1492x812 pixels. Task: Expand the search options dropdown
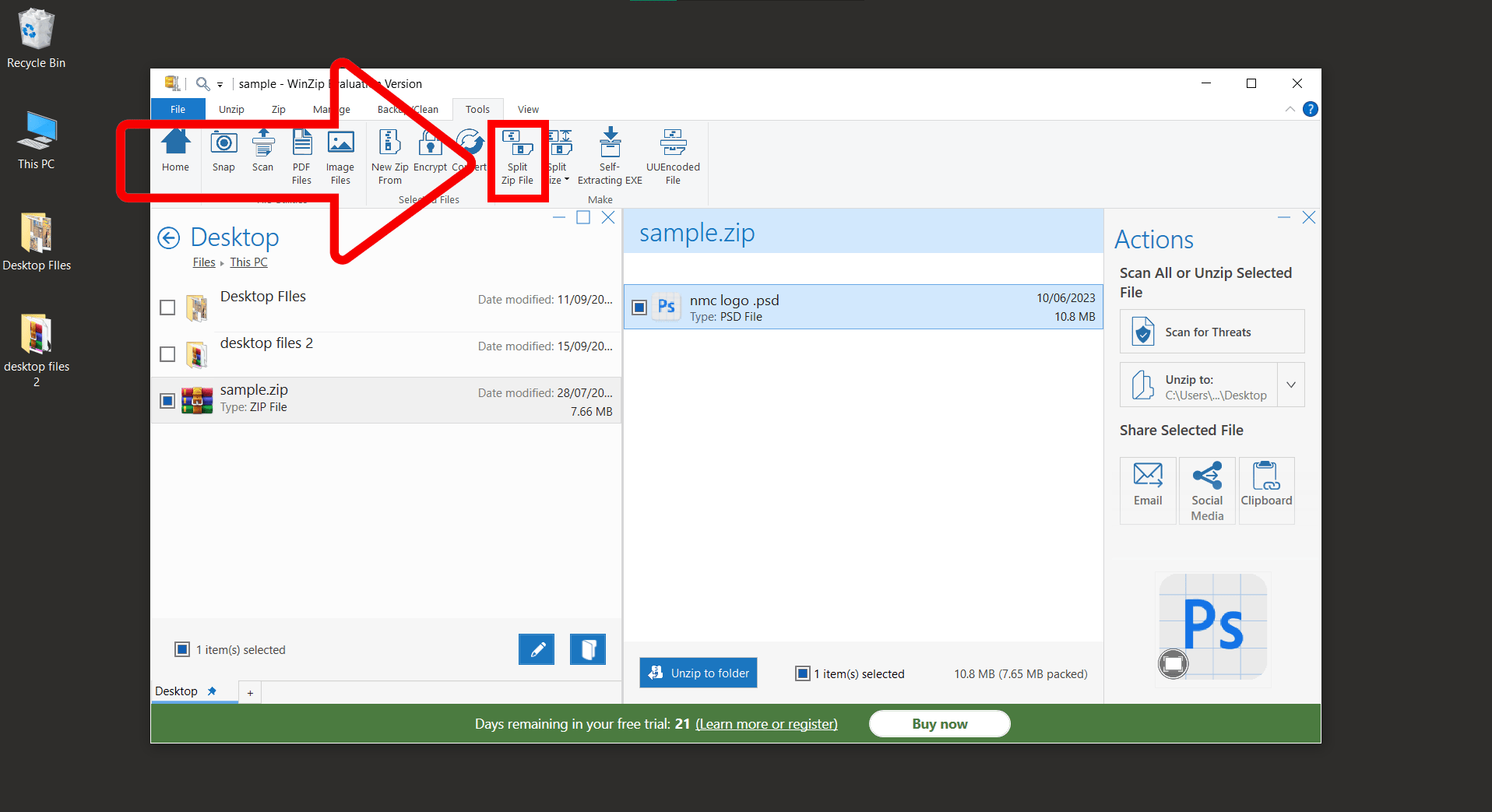click(x=220, y=83)
